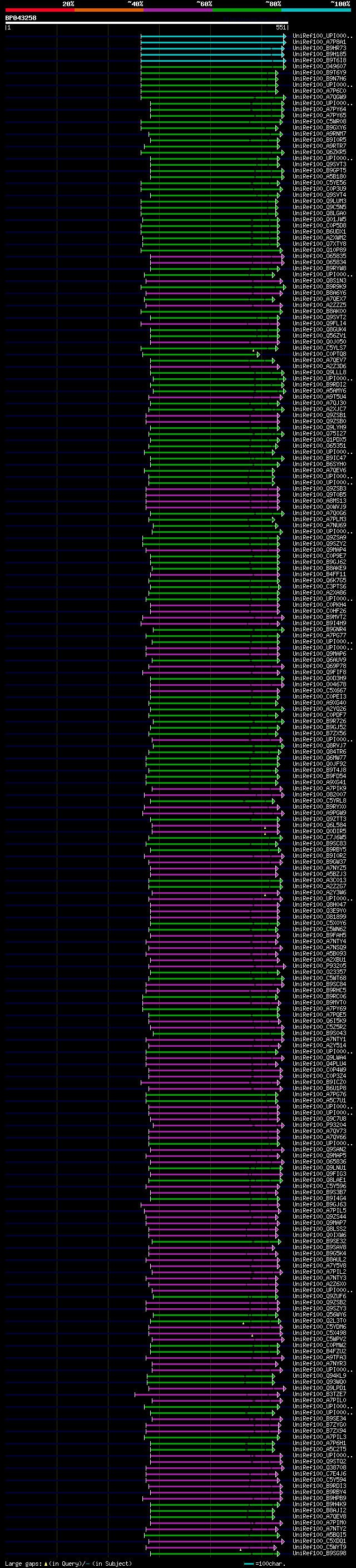
Task: Select the UniRef100_B9SG98 entry
Action: point(319,1553)
